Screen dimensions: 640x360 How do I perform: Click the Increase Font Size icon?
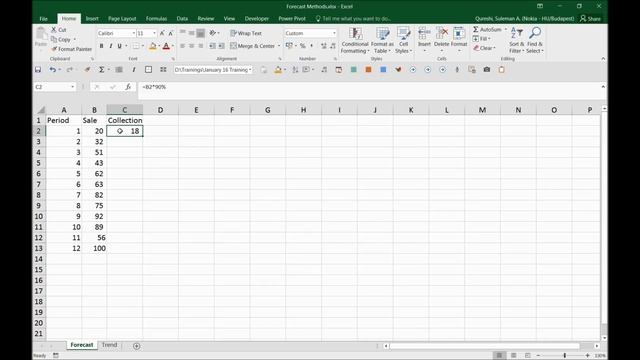coord(162,33)
